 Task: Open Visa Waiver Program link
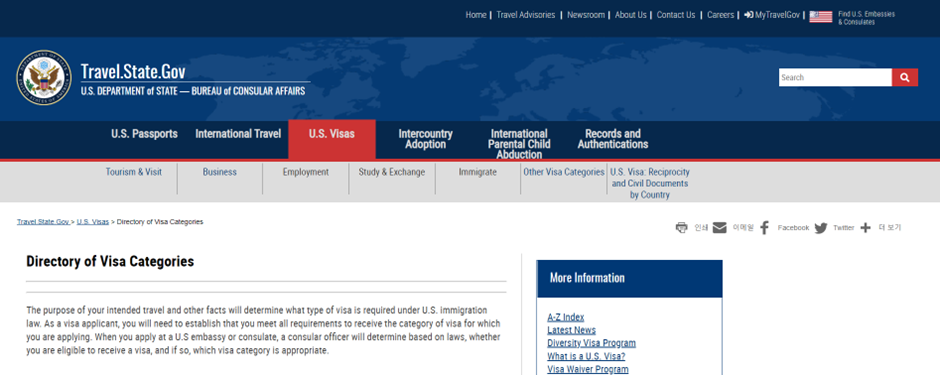tap(588, 370)
